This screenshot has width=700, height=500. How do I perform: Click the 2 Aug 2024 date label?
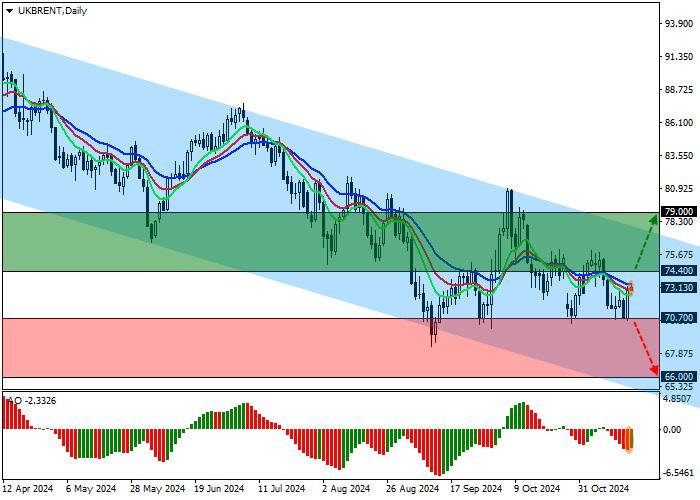point(346,489)
